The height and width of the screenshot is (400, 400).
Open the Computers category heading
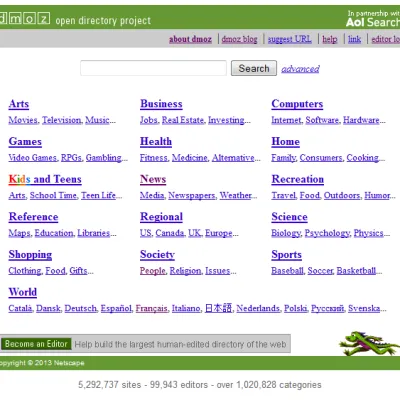297,104
